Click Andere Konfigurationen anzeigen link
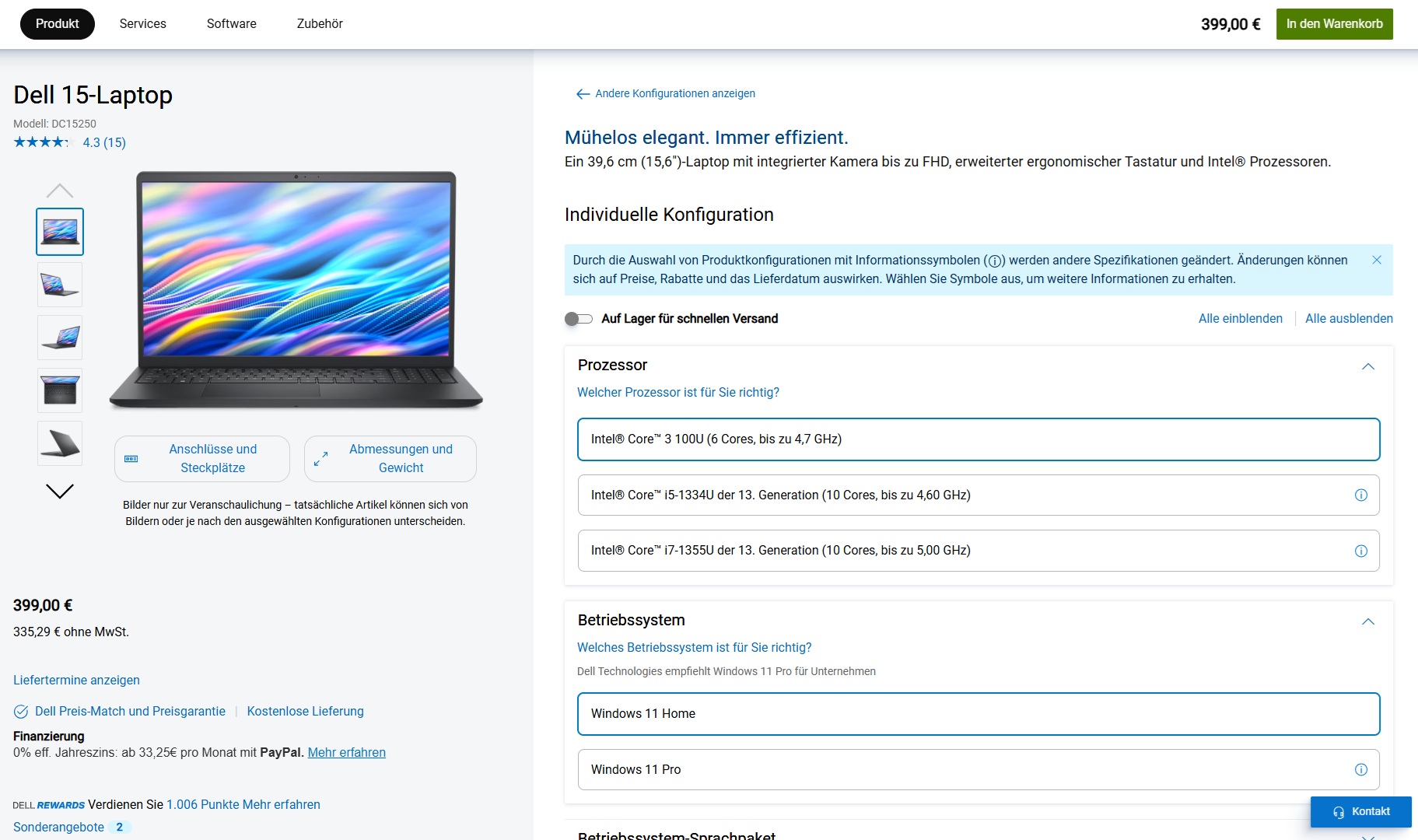Screen dimensions: 1418x840 675,94
